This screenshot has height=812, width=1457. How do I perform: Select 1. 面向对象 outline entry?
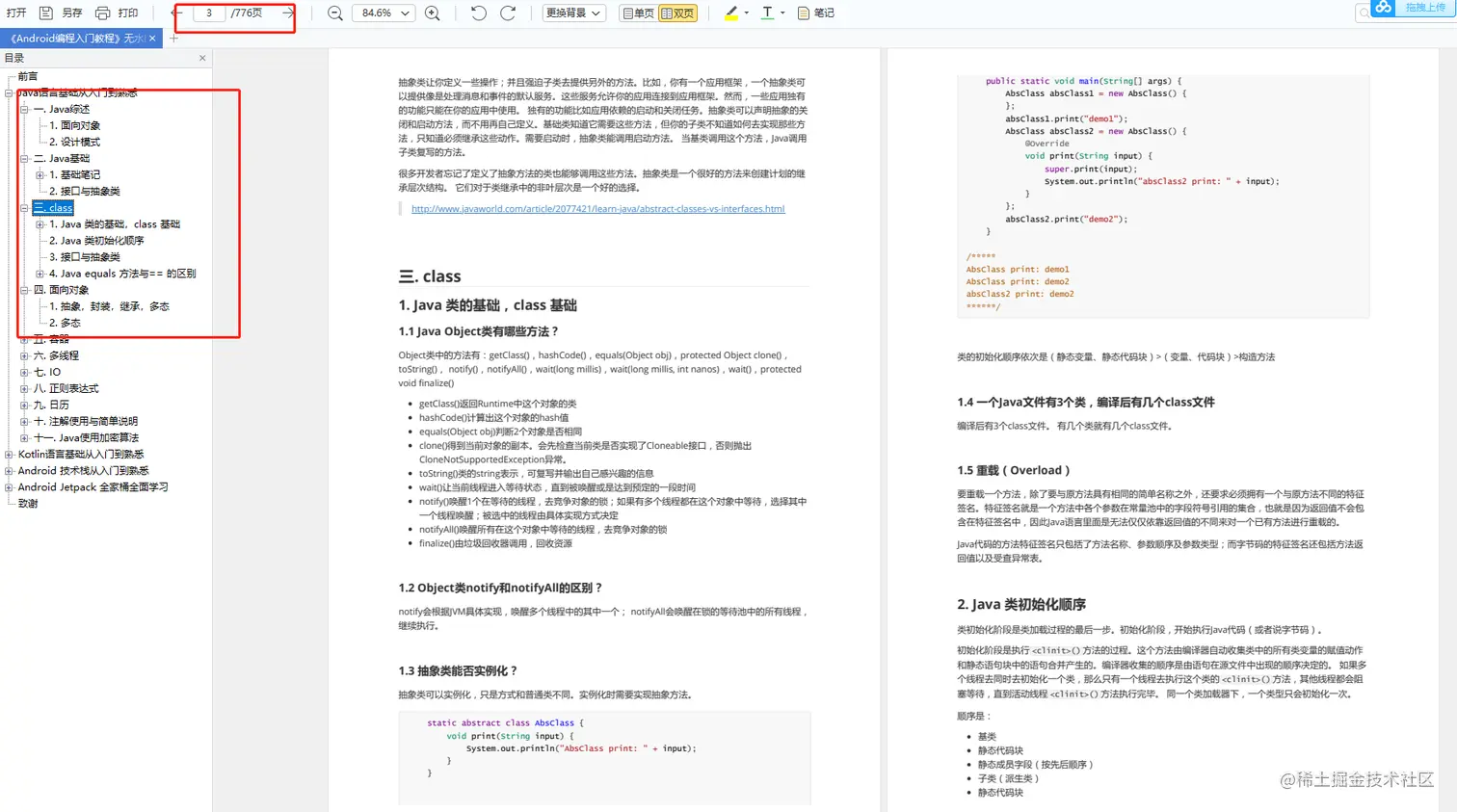tap(74, 126)
